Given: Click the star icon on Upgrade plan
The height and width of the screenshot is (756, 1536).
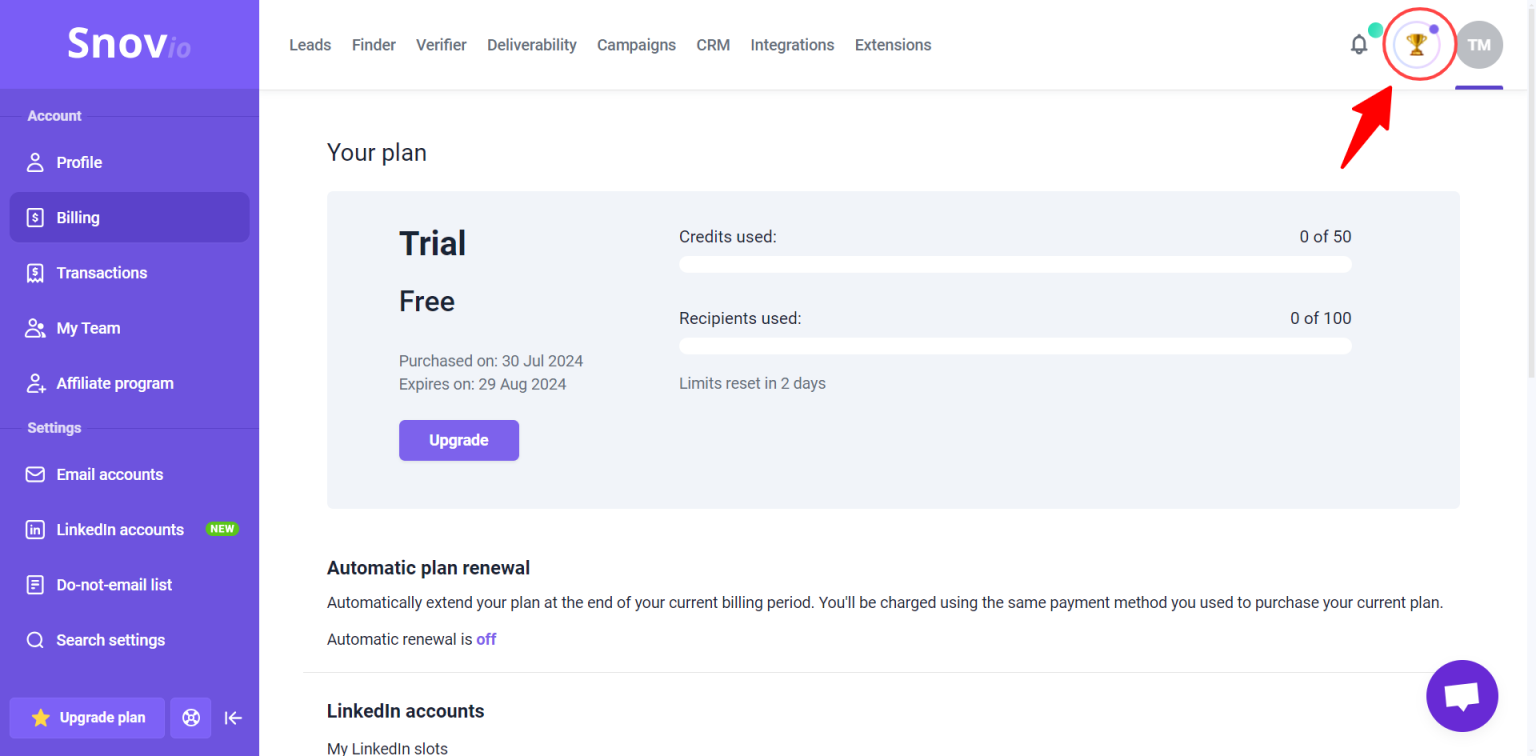Looking at the screenshot, I should point(41,718).
